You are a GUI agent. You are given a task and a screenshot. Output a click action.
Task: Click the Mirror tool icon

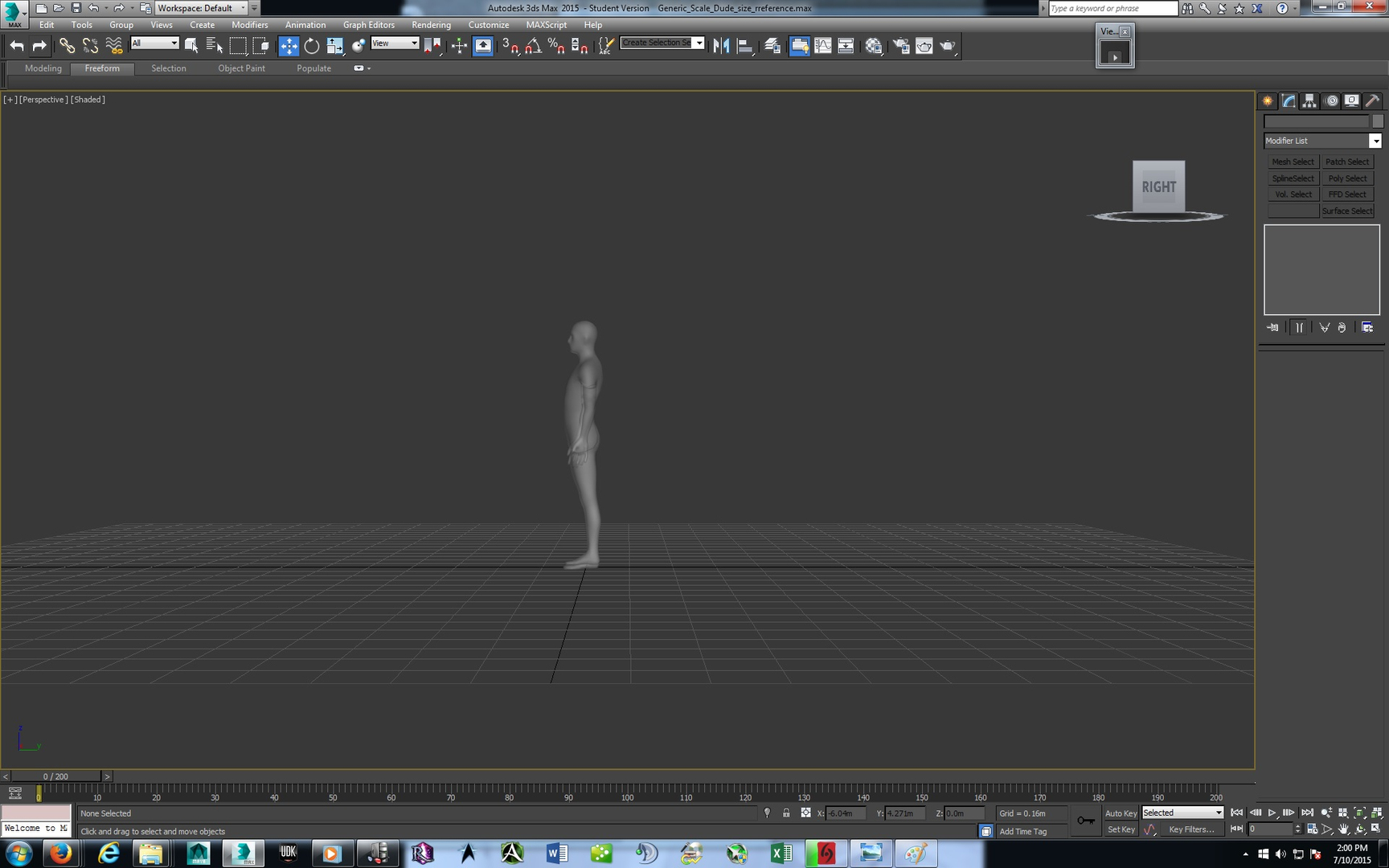tap(721, 46)
